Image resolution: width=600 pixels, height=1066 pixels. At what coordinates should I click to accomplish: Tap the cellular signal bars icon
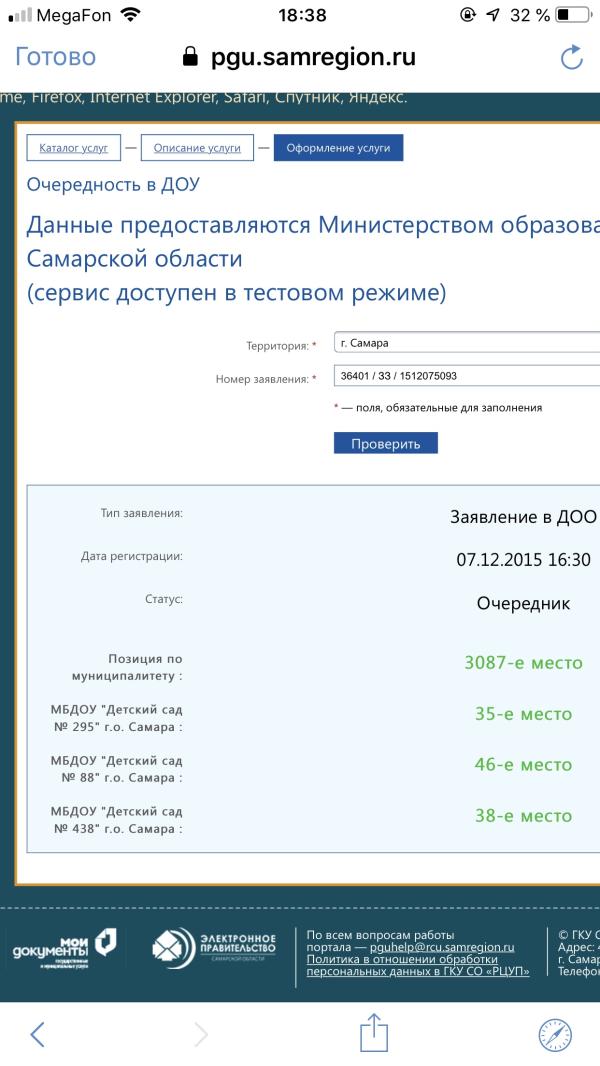pos(20,15)
